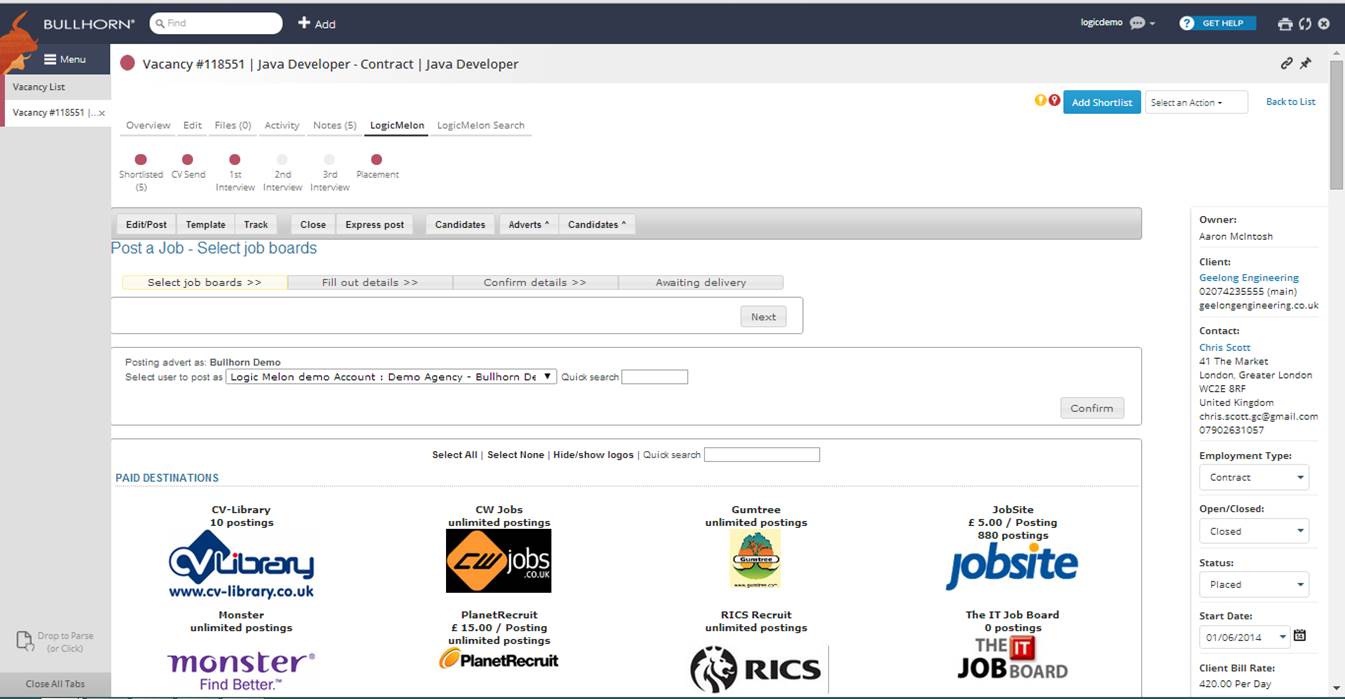Expand the Select user to post as dropdown
Screen dimensions: 1345x699
coord(391,377)
